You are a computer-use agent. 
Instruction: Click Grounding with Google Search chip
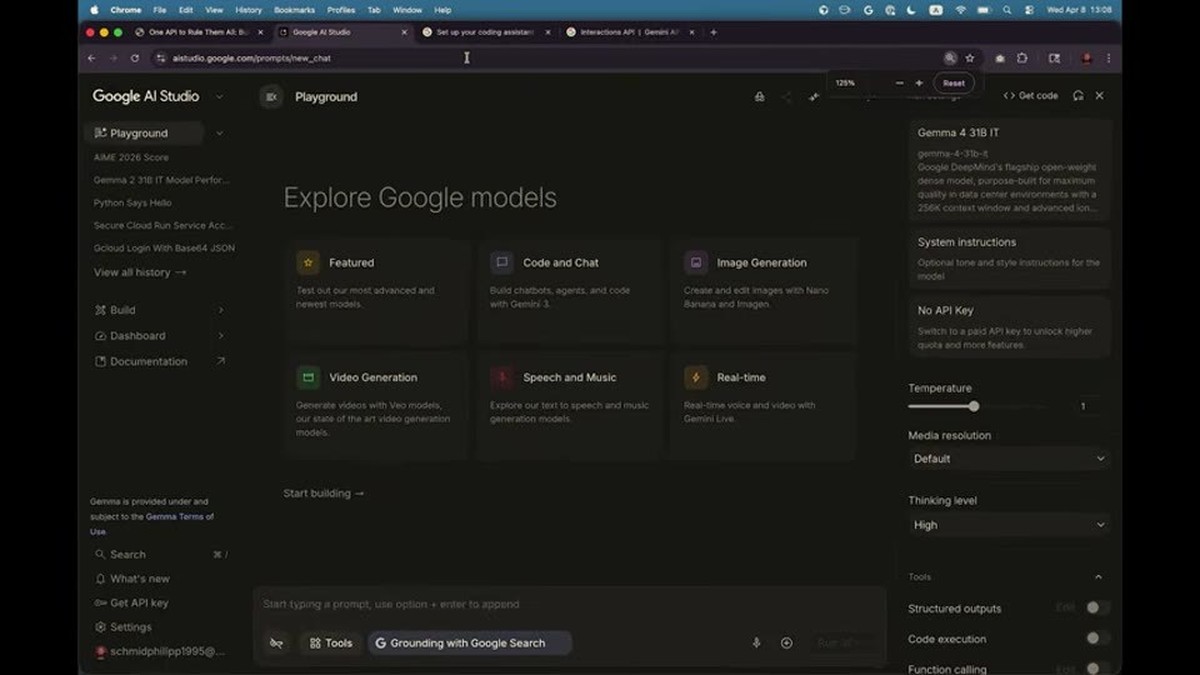click(x=470, y=643)
